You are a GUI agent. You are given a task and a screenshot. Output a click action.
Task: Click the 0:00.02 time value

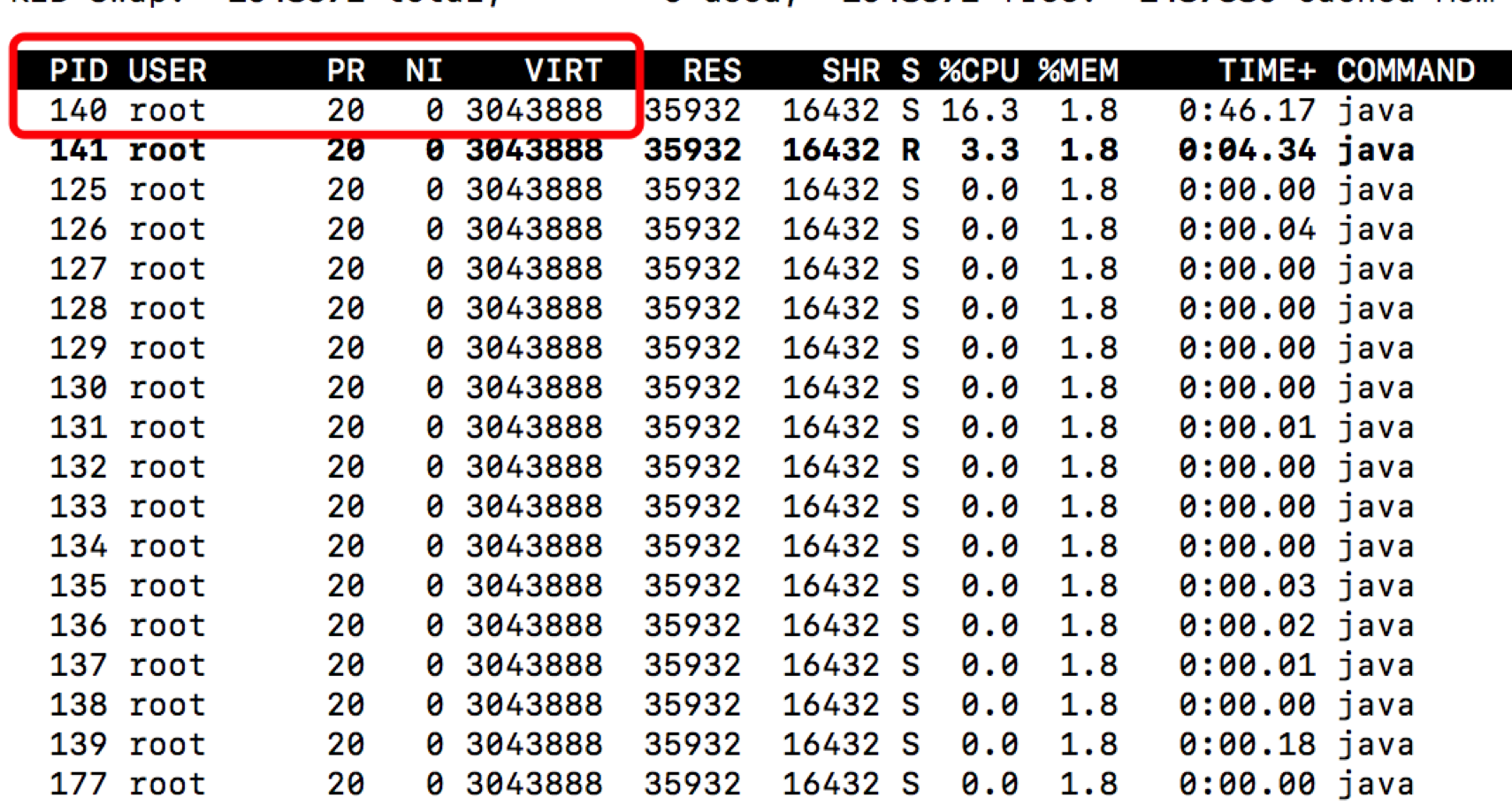[1247, 625]
